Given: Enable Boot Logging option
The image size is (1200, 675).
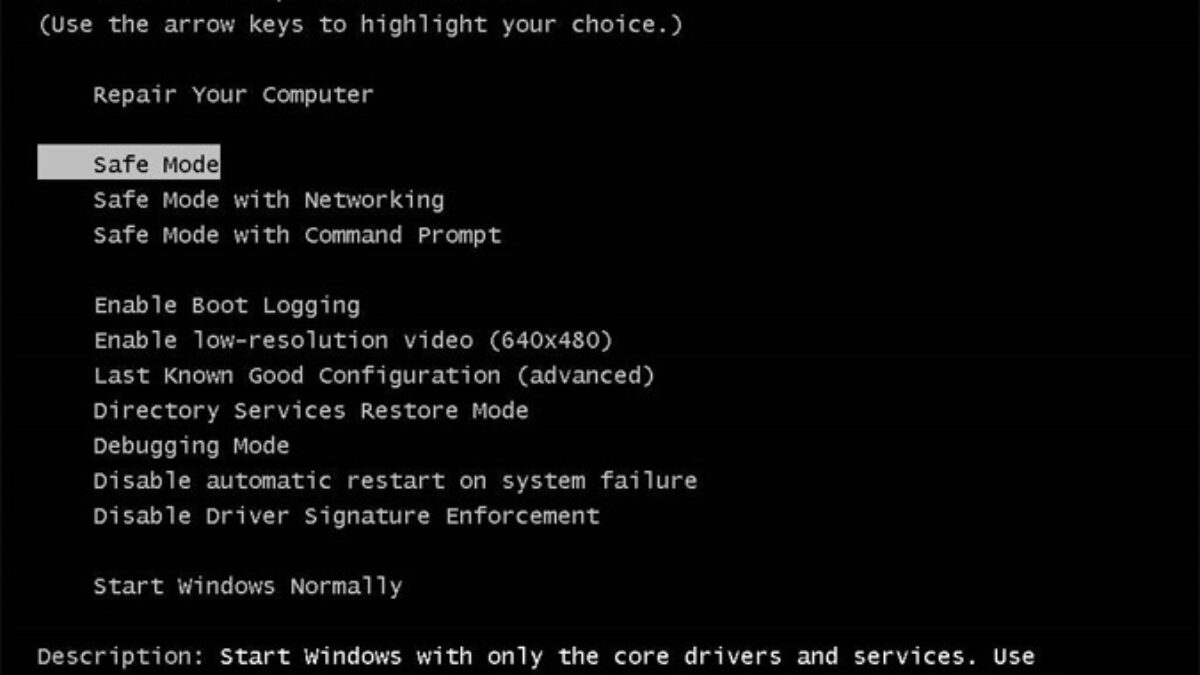Looking at the screenshot, I should click(226, 305).
